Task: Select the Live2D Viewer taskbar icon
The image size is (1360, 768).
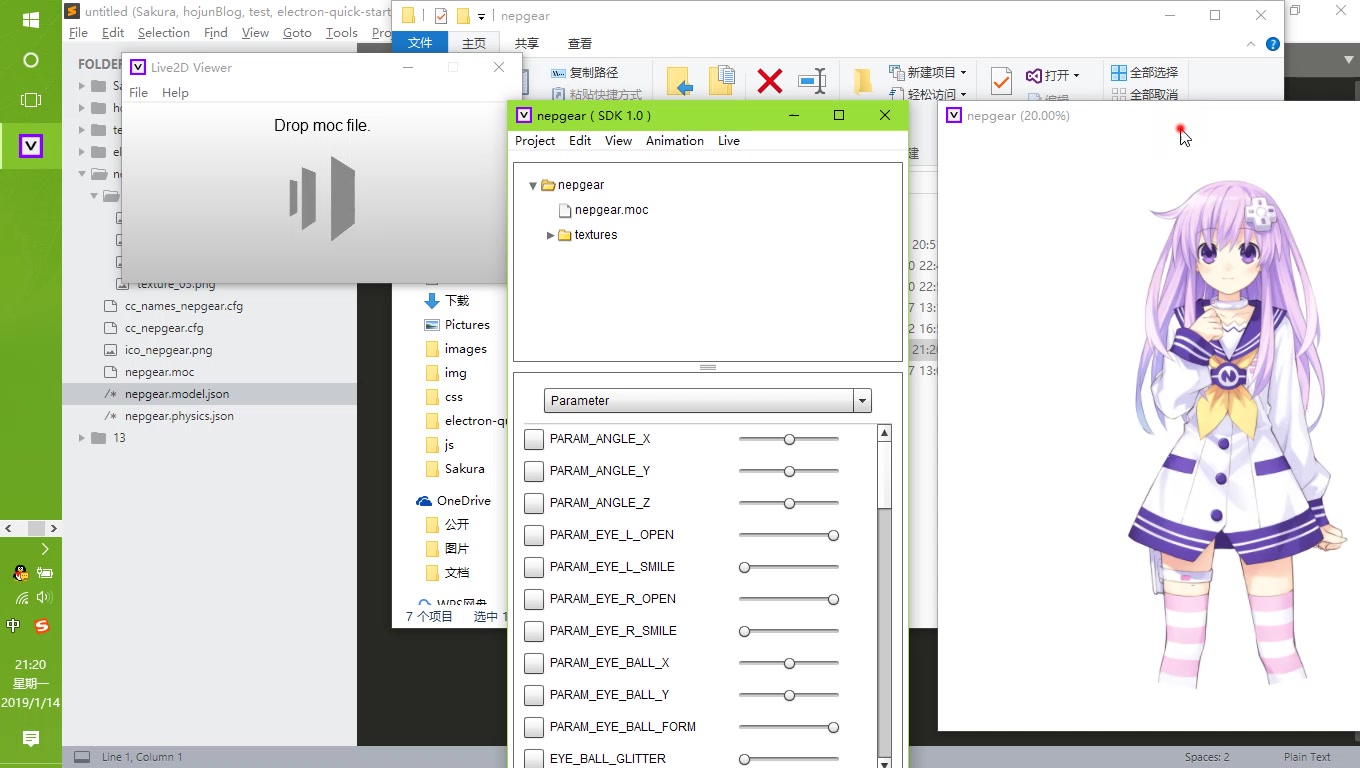Action: 31,146
